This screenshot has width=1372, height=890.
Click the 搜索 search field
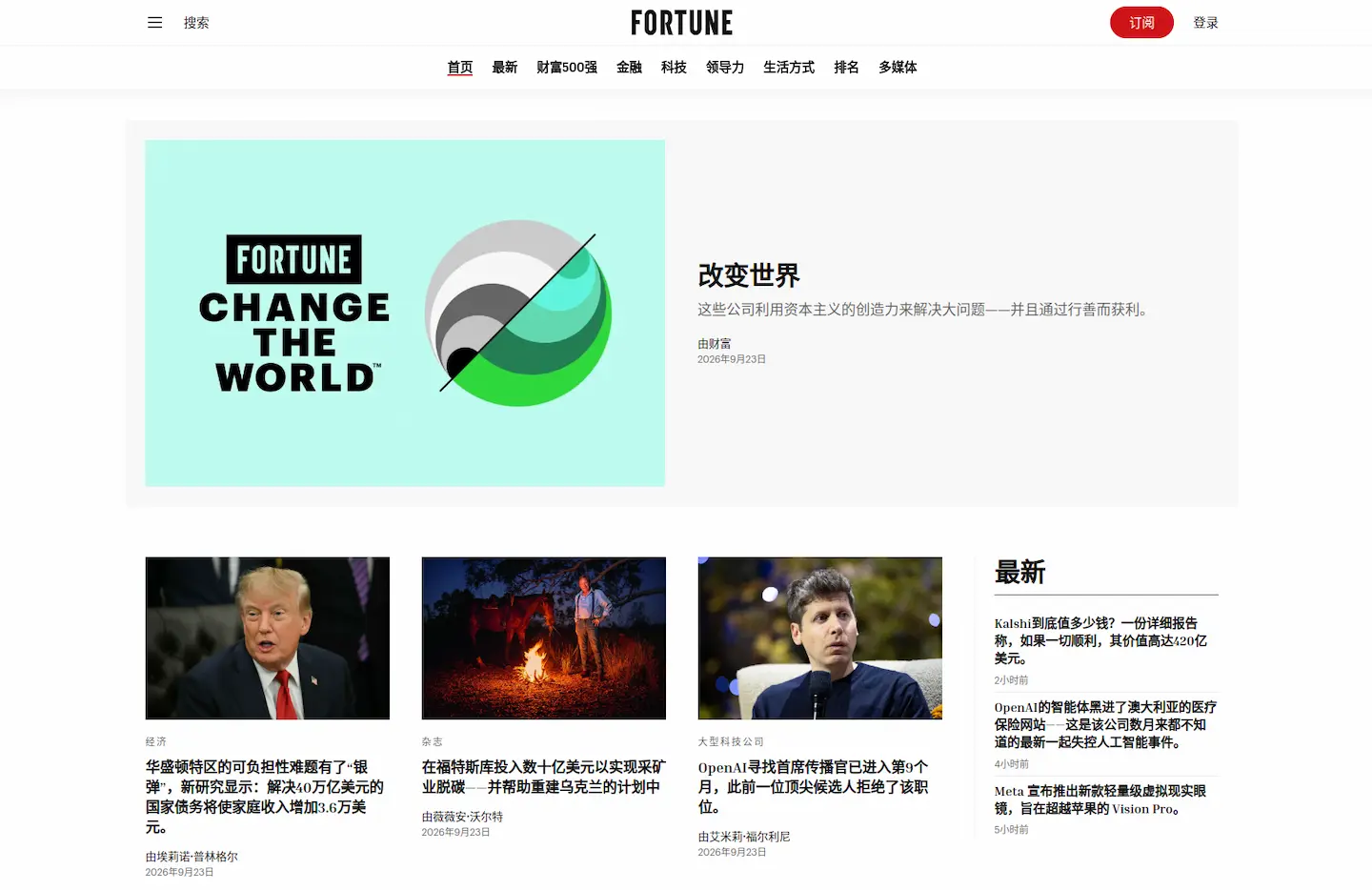(196, 23)
